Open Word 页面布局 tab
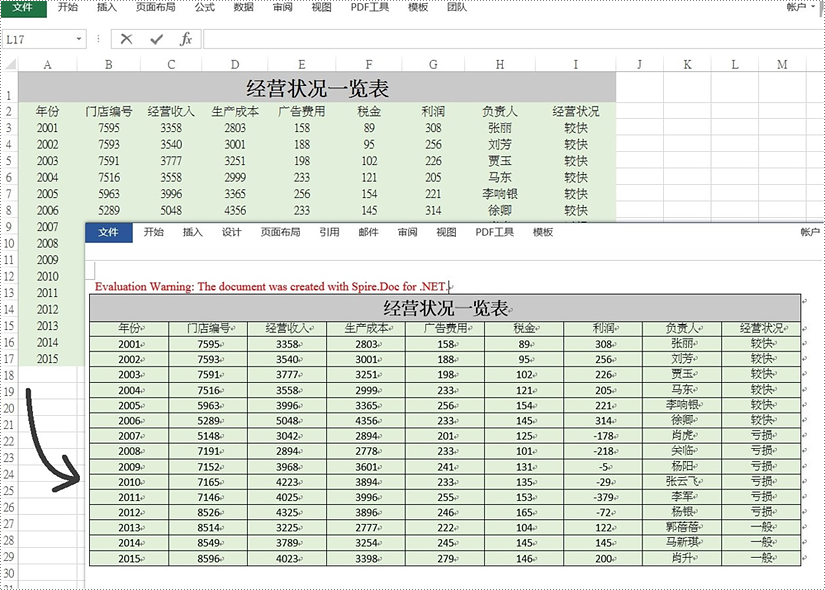Image resolution: width=825 pixels, height=590 pixels. tap(280, 232)
